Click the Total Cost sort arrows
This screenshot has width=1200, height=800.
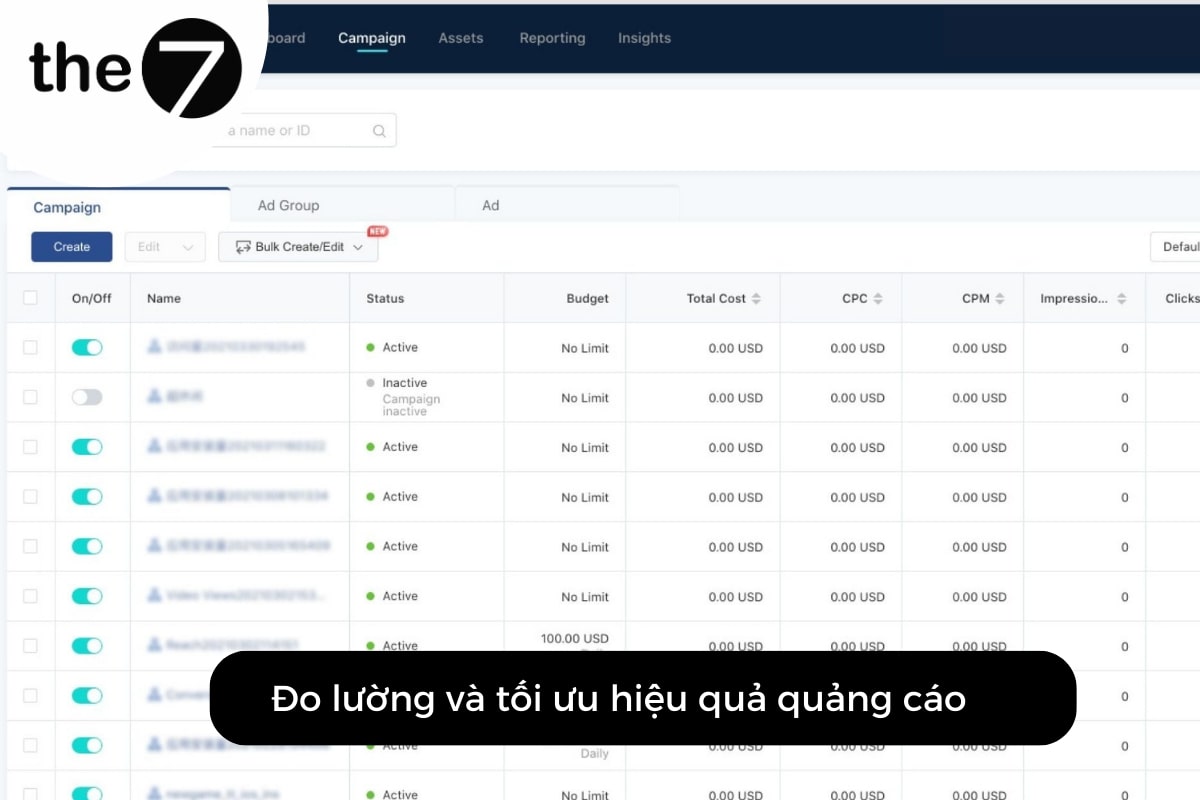pyautogui.click(x=756, y=299)
